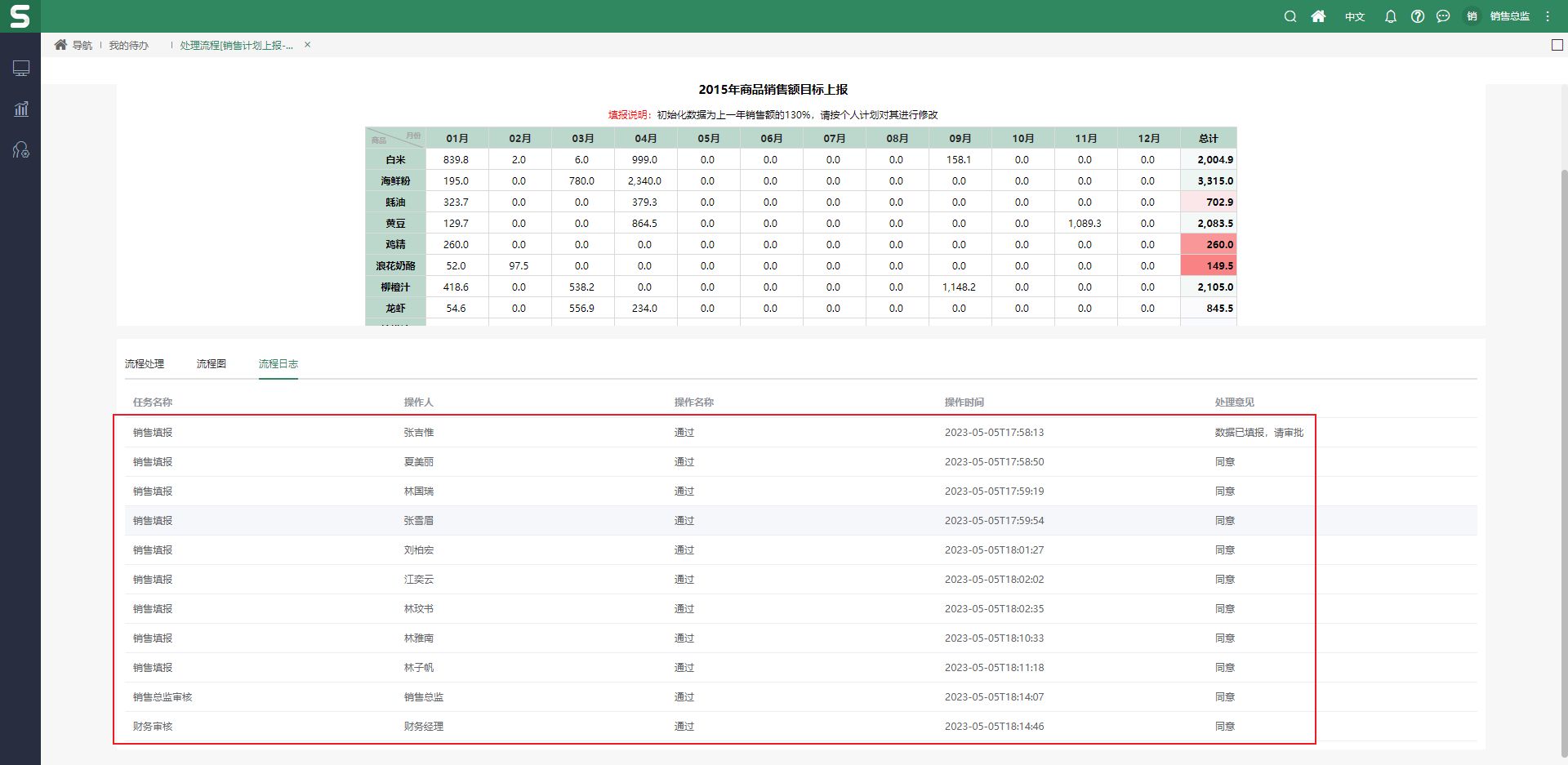Open the headset settings sidebar icon
This screenshot has height=765, width=1568.
[21, 149]
